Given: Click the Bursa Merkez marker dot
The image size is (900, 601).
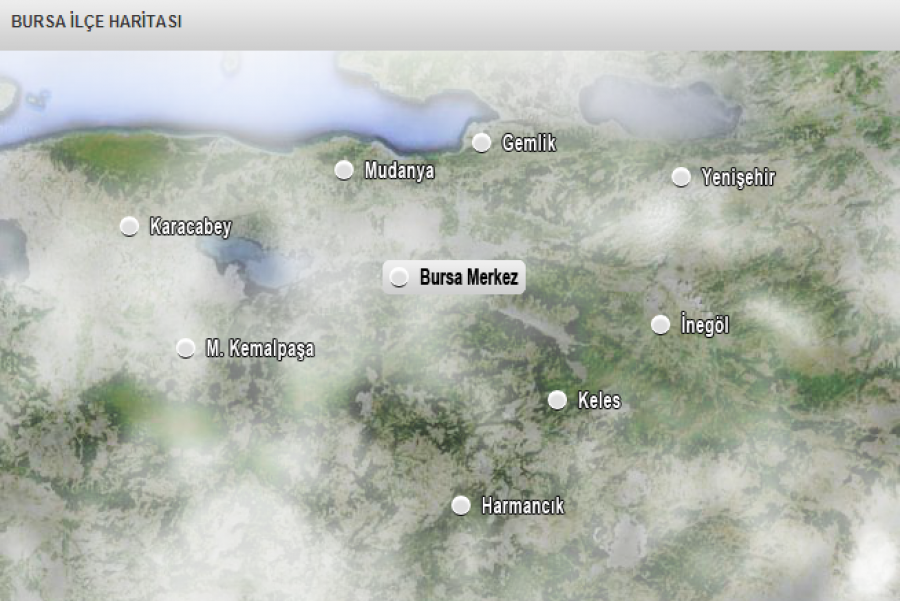Looking at the screenshot, I should point(399,277).
